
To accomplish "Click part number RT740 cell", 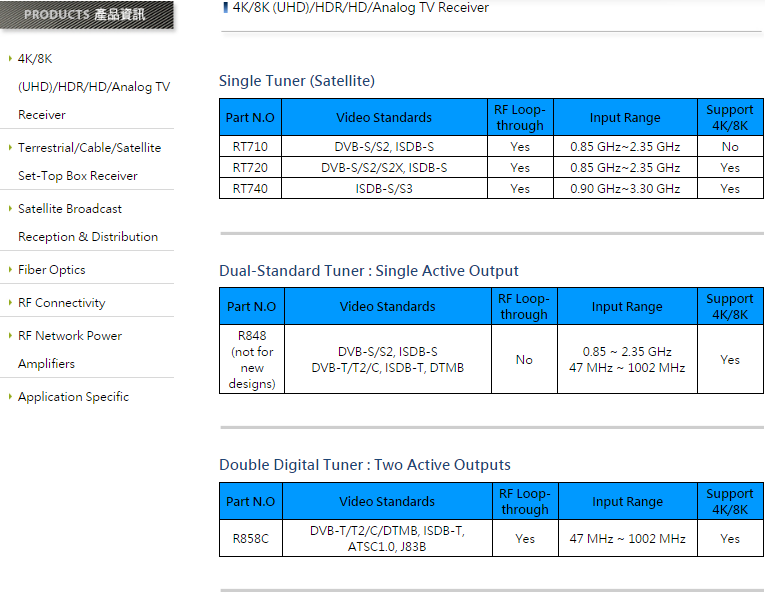I will 250,188.
